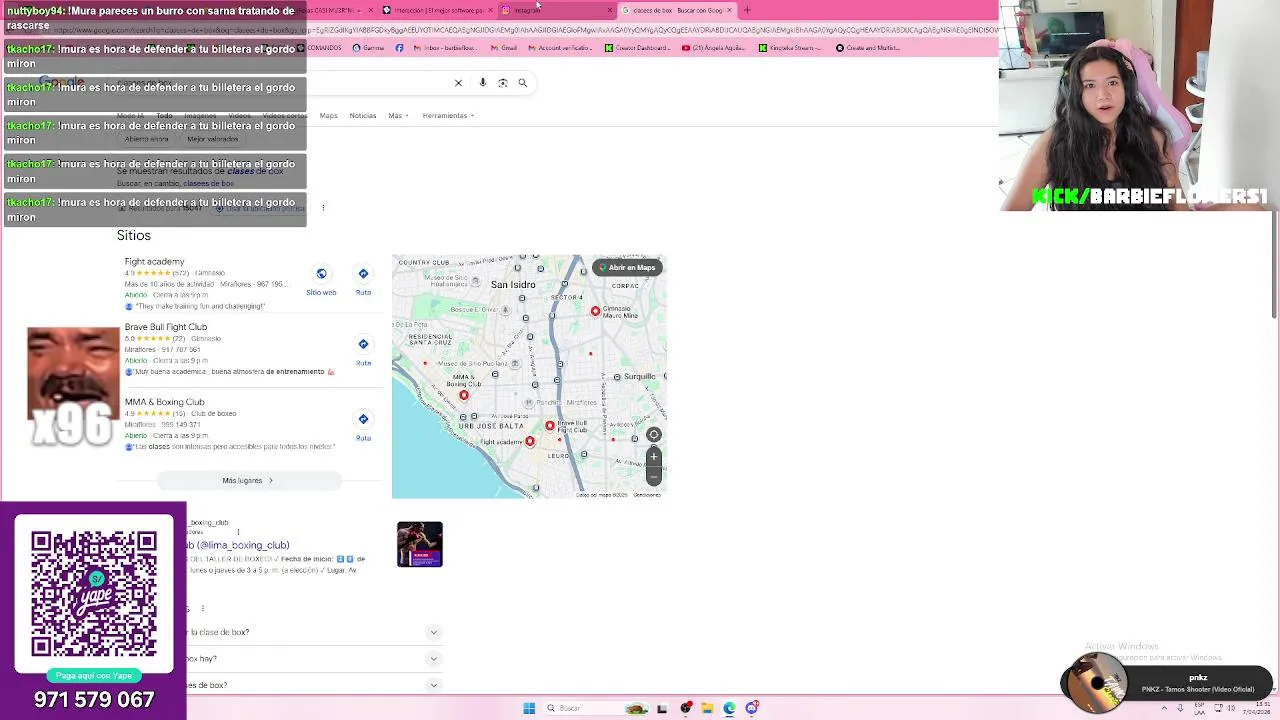Viewport: 1280px width, 720px height.
Task: Zoom in on the map
Action: (654, 457)
